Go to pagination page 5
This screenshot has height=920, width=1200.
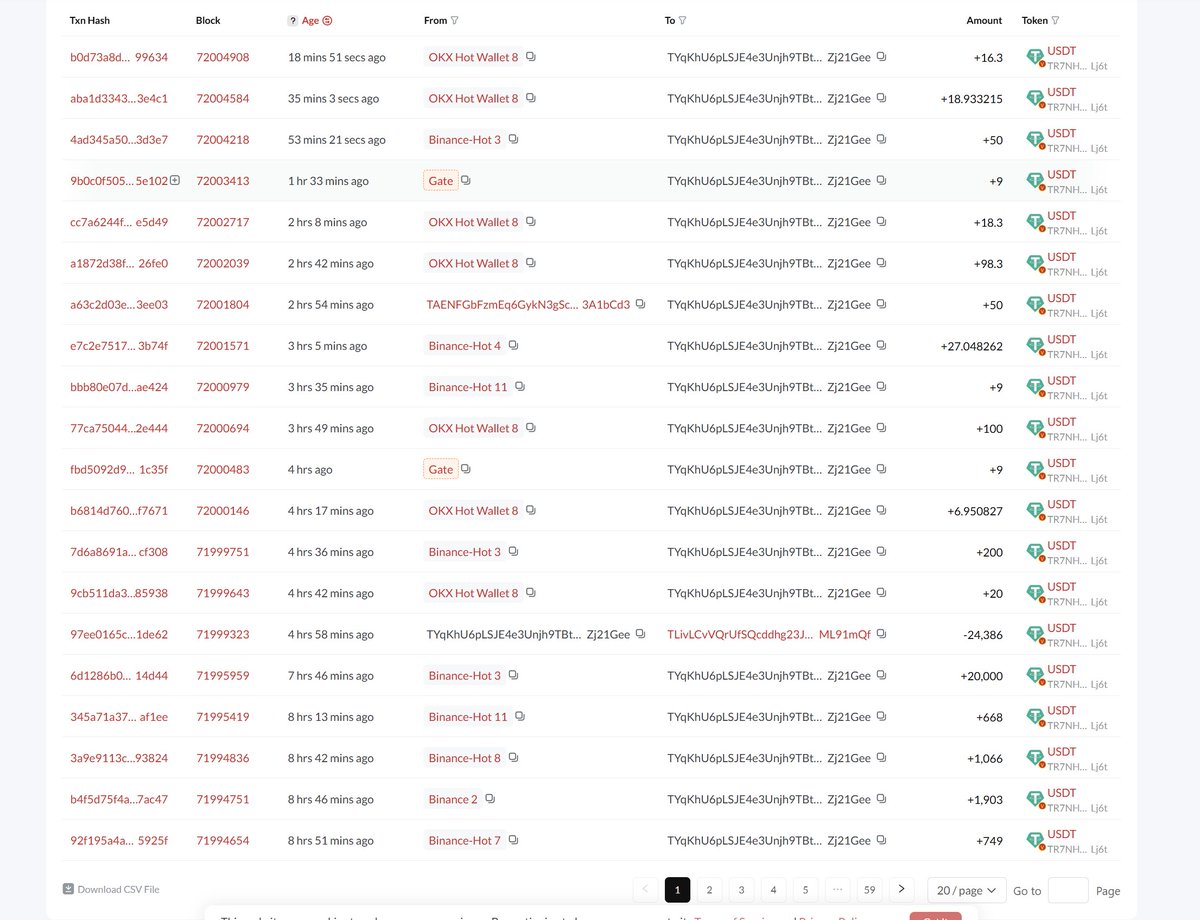point(805,890)
